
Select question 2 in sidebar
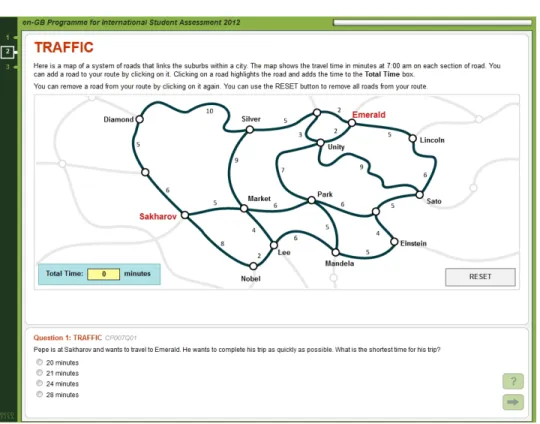coord(8,52)
